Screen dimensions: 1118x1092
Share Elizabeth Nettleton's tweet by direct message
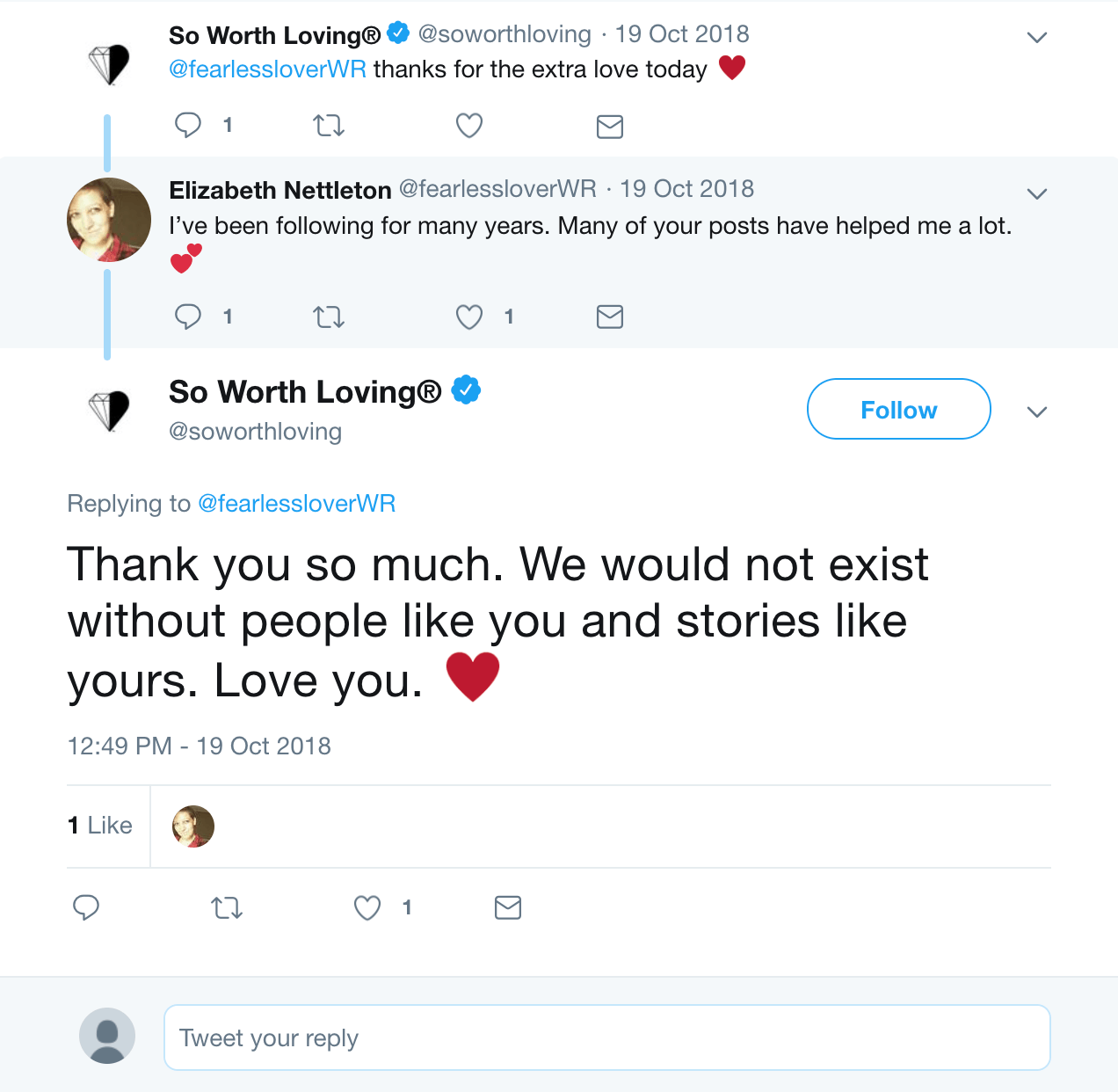(610, 317)
